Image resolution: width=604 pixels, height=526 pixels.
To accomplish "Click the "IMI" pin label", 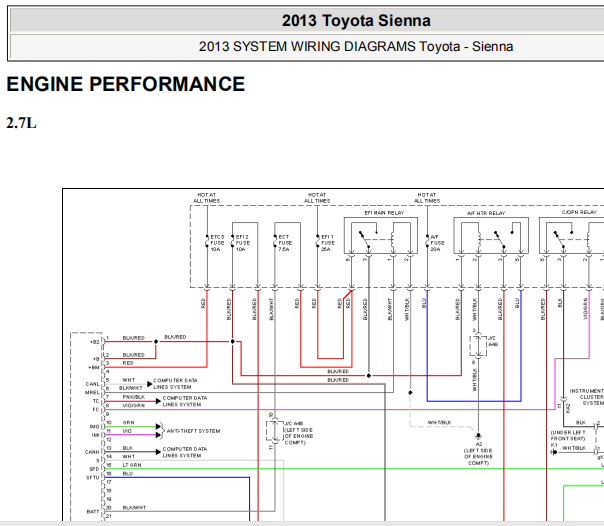I will click(x=96, y=435).
